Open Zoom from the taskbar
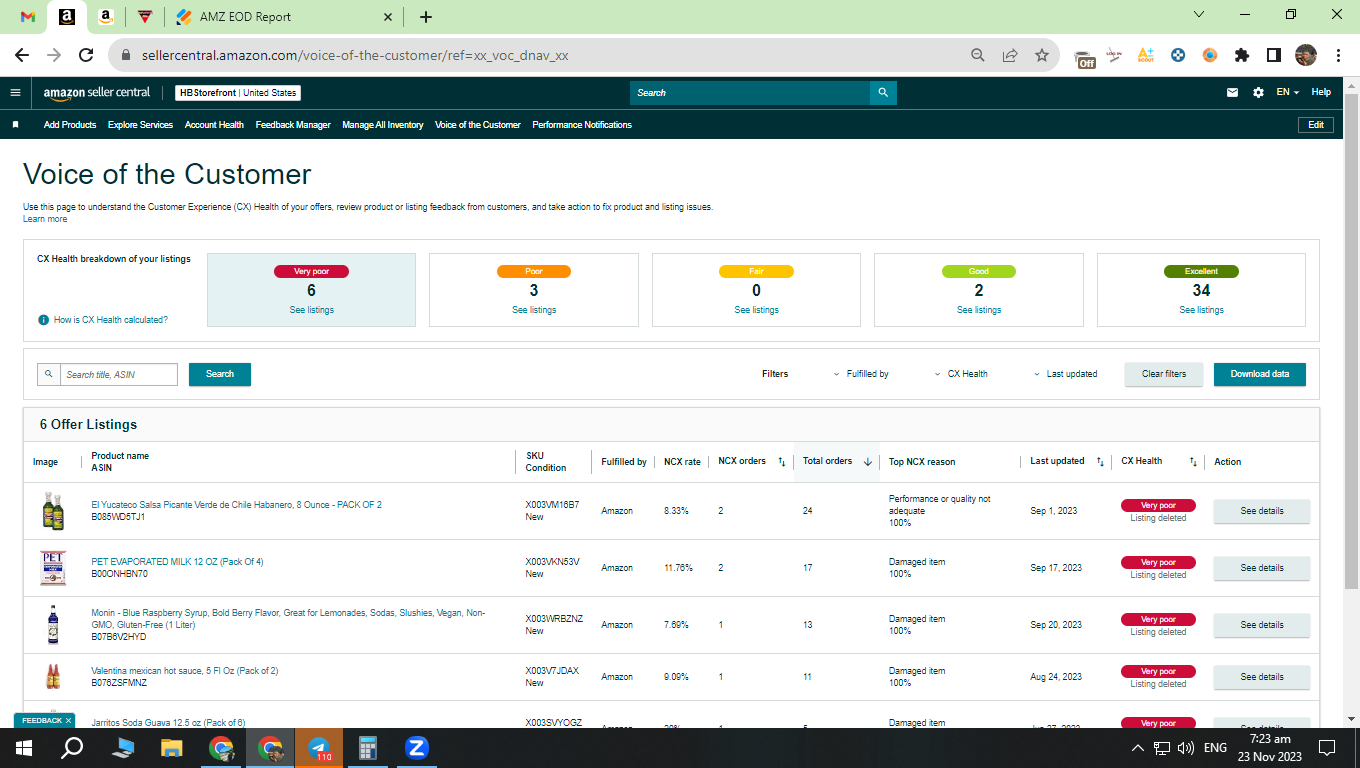This screenshot has width=1360, height=768. pos(417,748)
